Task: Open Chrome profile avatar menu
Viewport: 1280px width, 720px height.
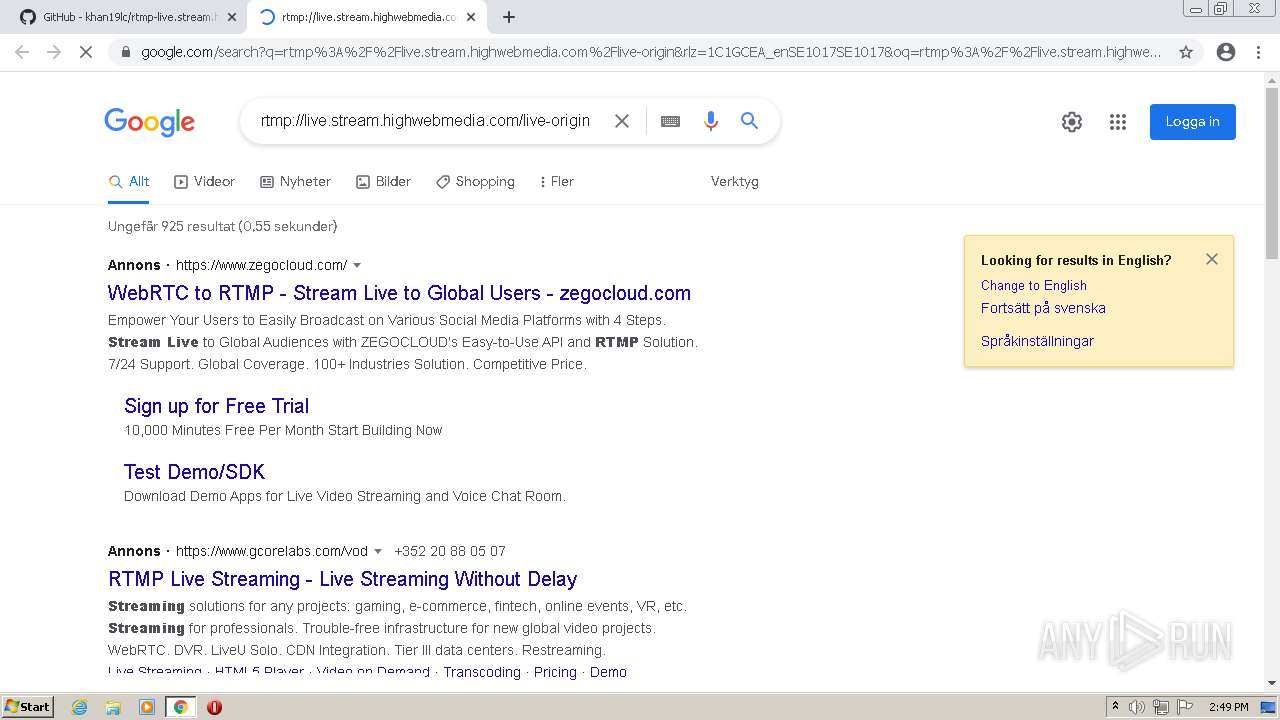Action: (1226, 52)
